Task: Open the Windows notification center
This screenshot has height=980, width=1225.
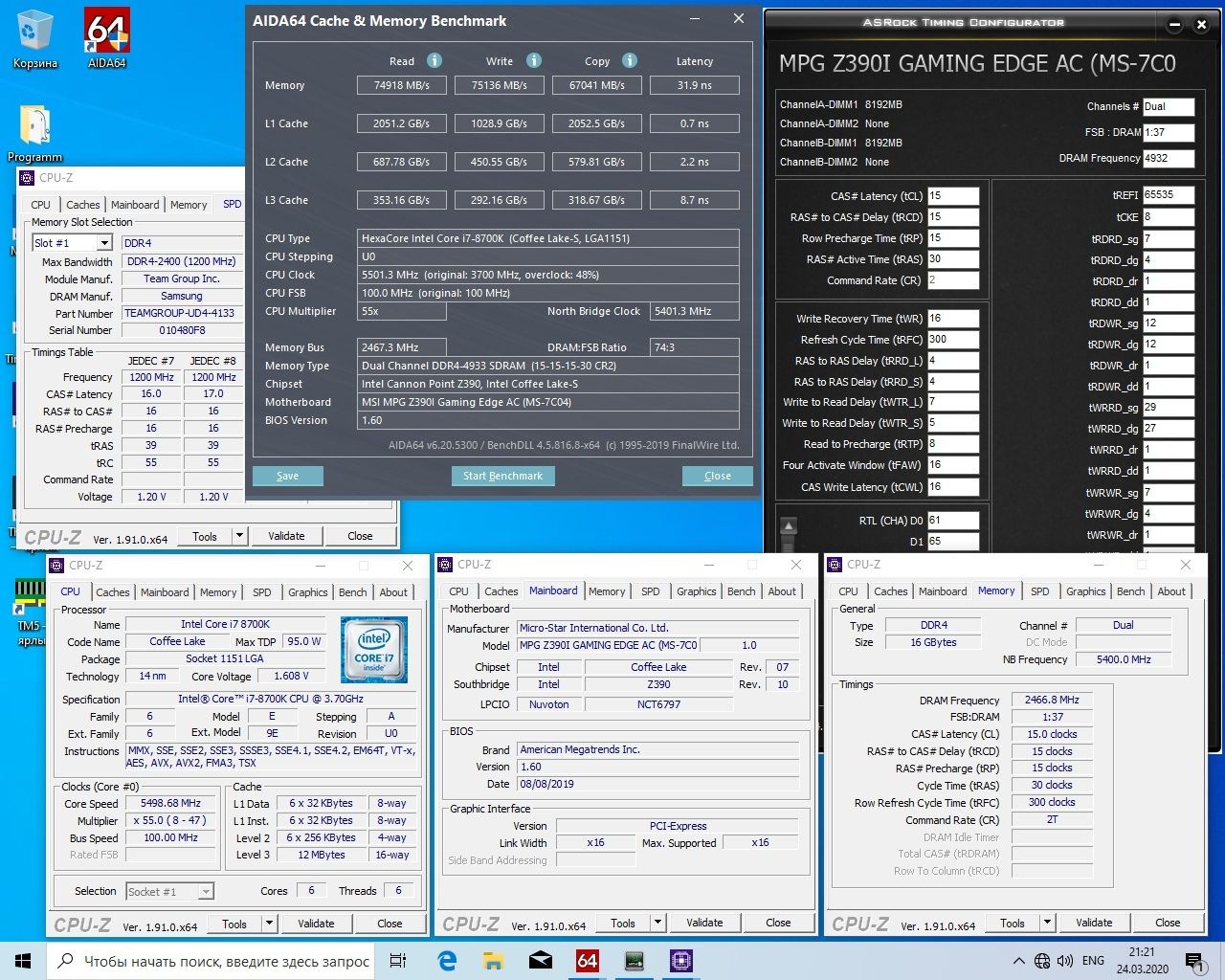Action: click(x=1193, y=961)
